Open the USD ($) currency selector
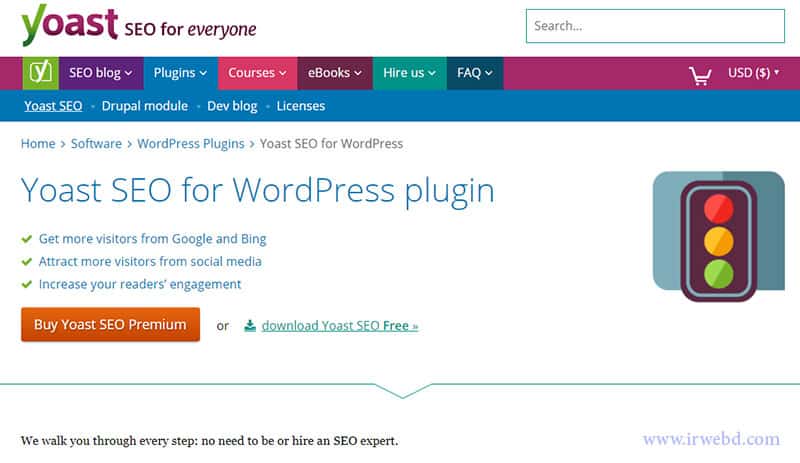This screenshot has height=463, width=800. [754, 72]
